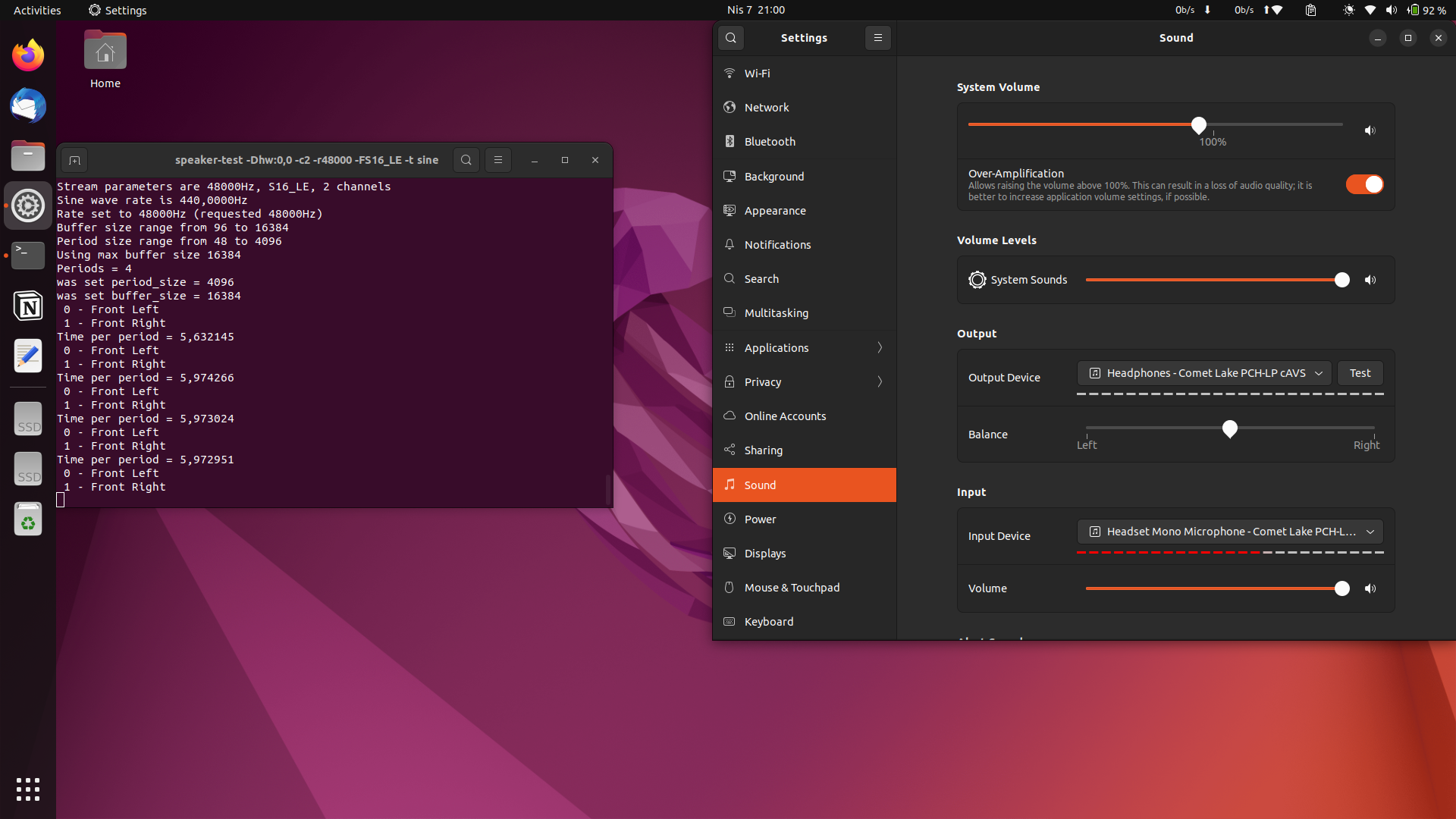
Task: Open the Output Device dropdown
Action: pyautogui.click(x=1203, y=372)
